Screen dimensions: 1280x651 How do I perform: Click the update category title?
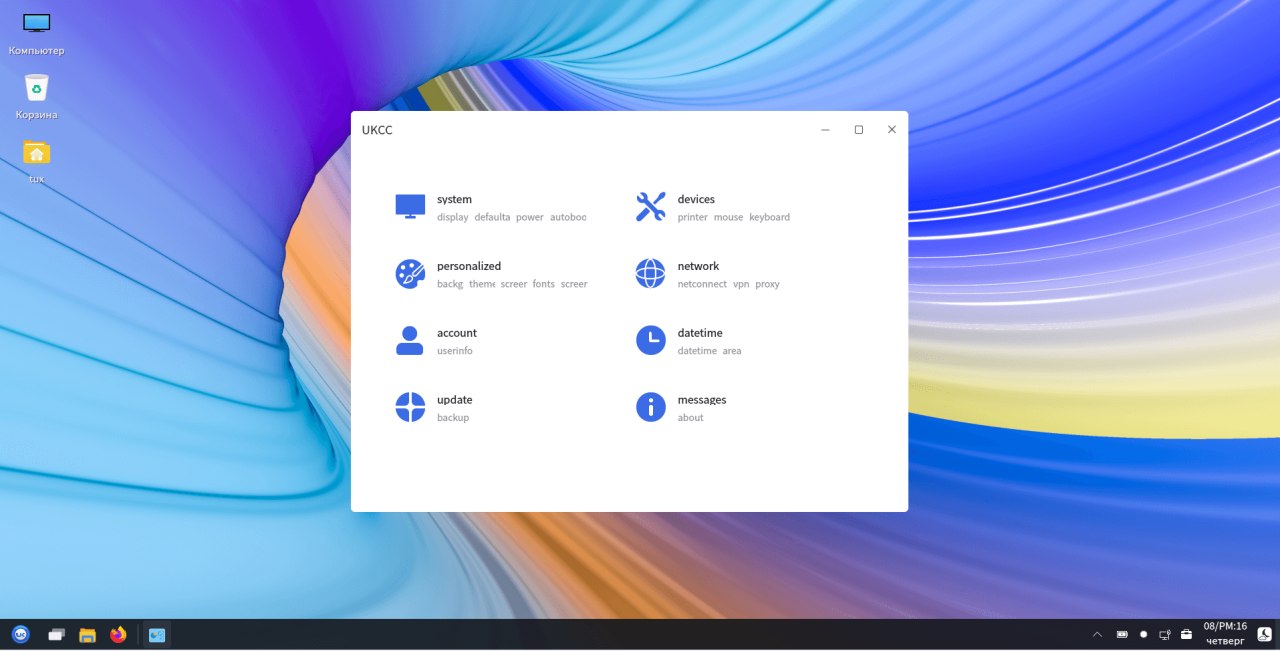tap(454, 400)
